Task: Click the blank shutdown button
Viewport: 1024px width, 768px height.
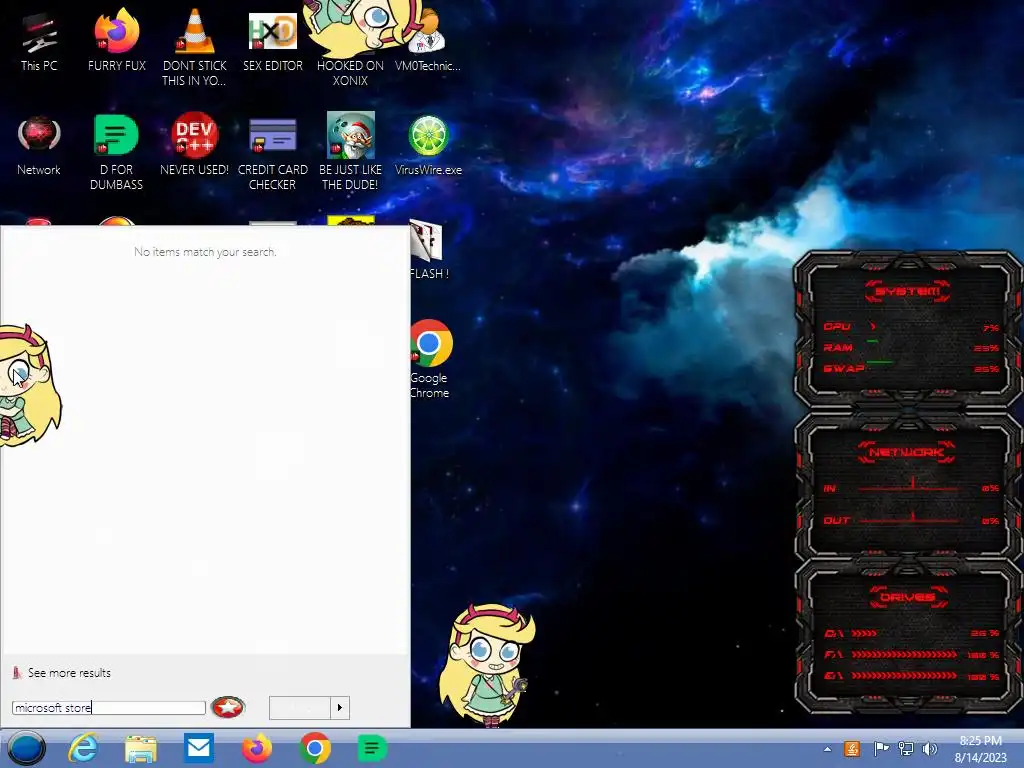Action: pyautogui.click(x=300, y=707)
